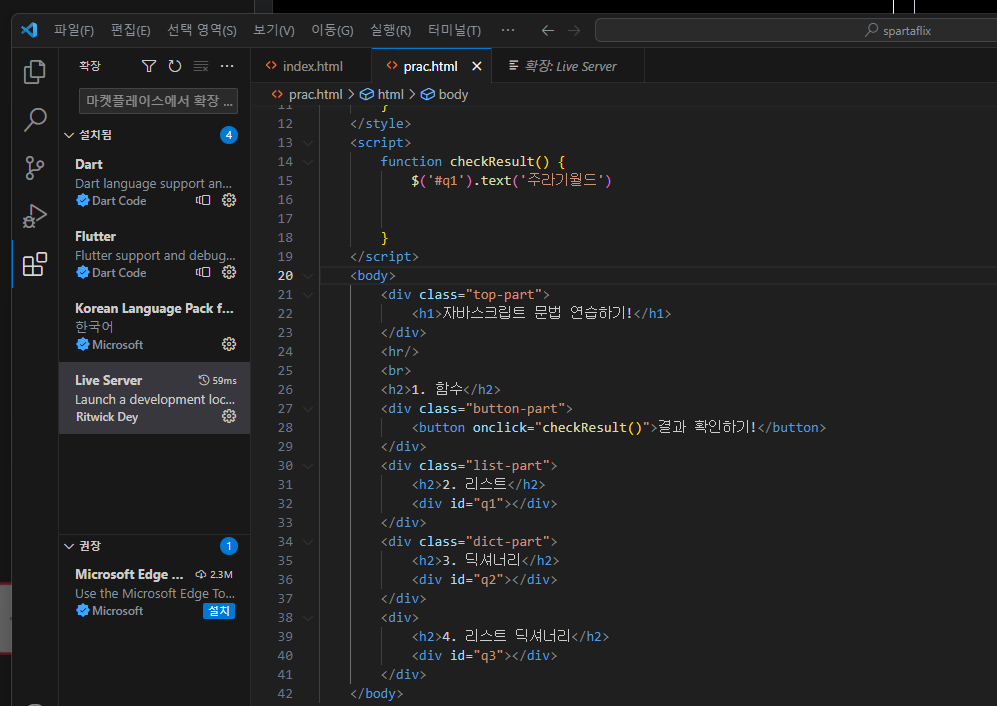Open the Explorer view in activity bar

[34, 72]
